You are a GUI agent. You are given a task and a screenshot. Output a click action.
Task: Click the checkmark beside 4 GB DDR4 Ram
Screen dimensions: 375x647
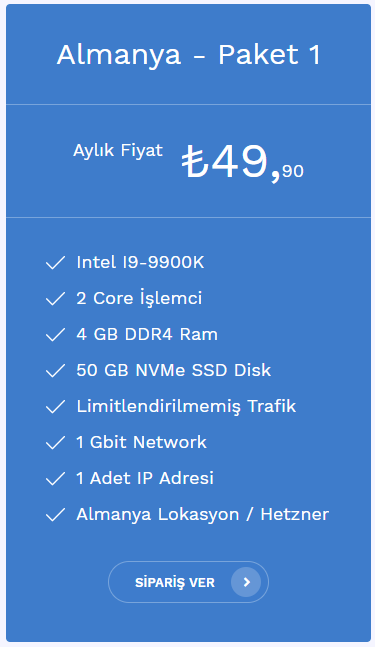tap(55, 335)
